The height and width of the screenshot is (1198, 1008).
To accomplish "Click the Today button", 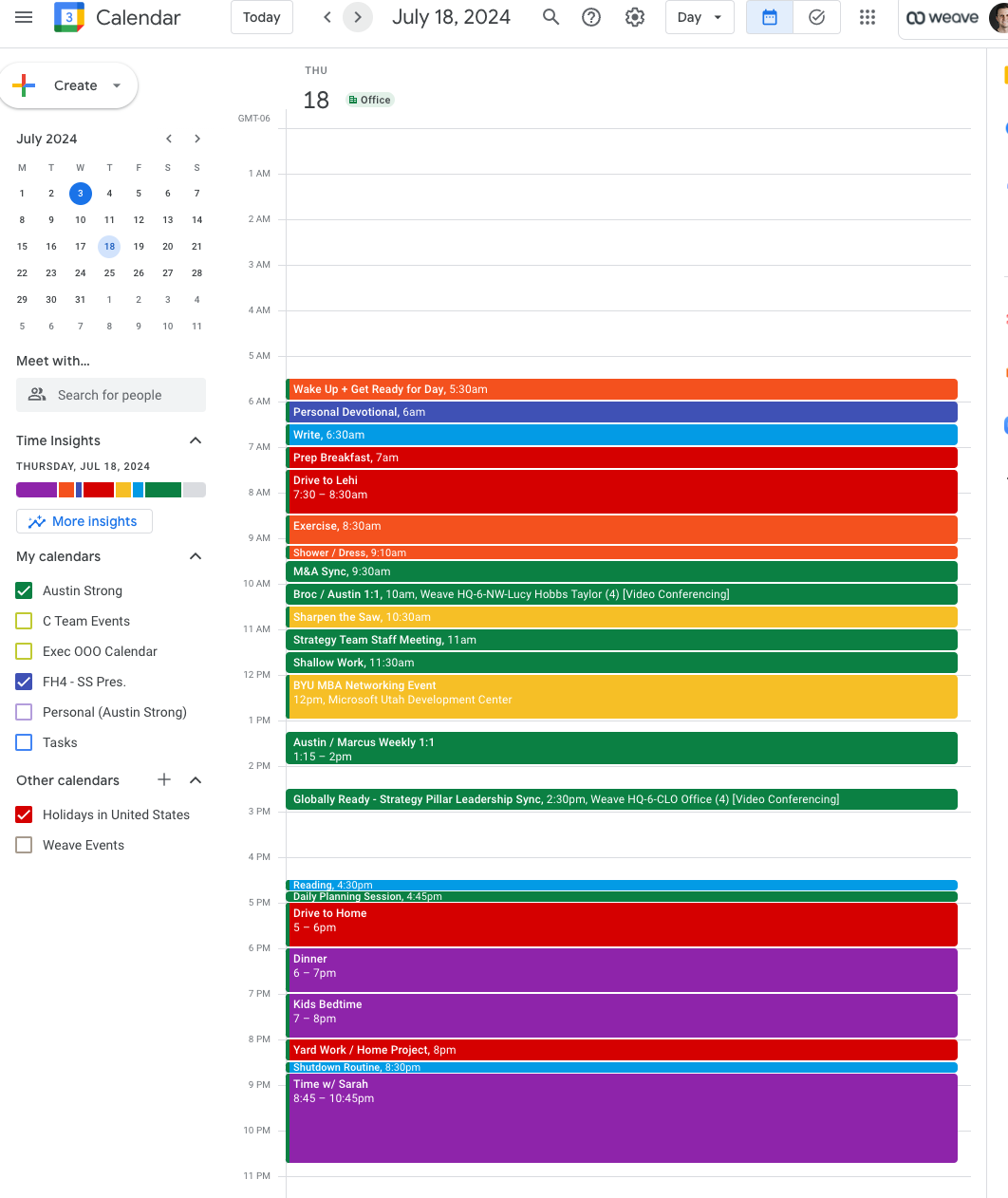I will pyautogui.click(x=262, y=17).
